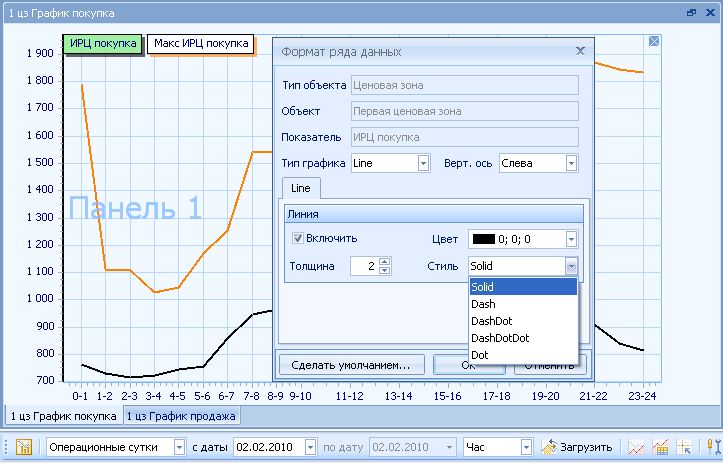Click the second chart icon right of Загрузить

660,447
